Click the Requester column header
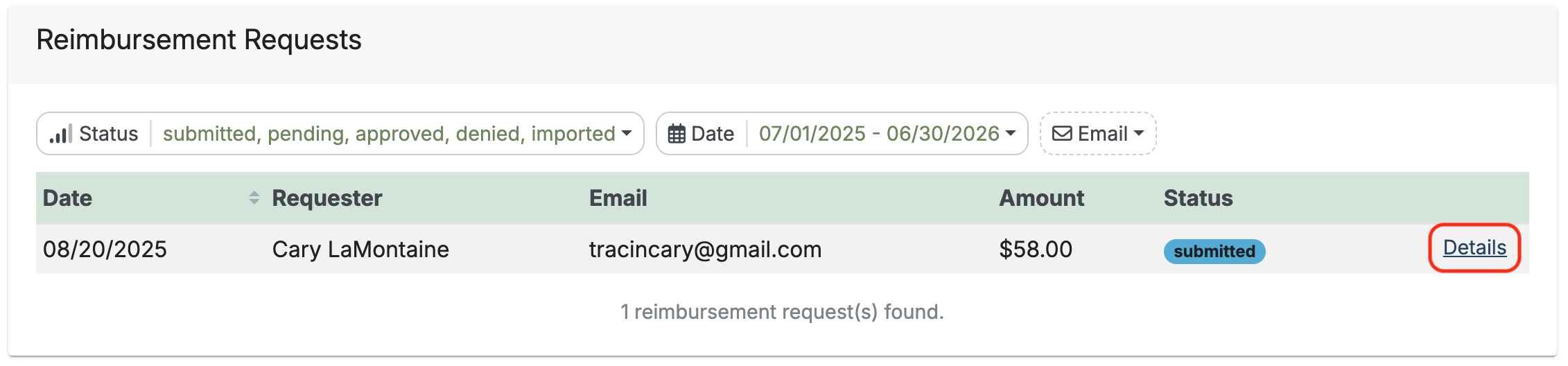 click(327, 198)
